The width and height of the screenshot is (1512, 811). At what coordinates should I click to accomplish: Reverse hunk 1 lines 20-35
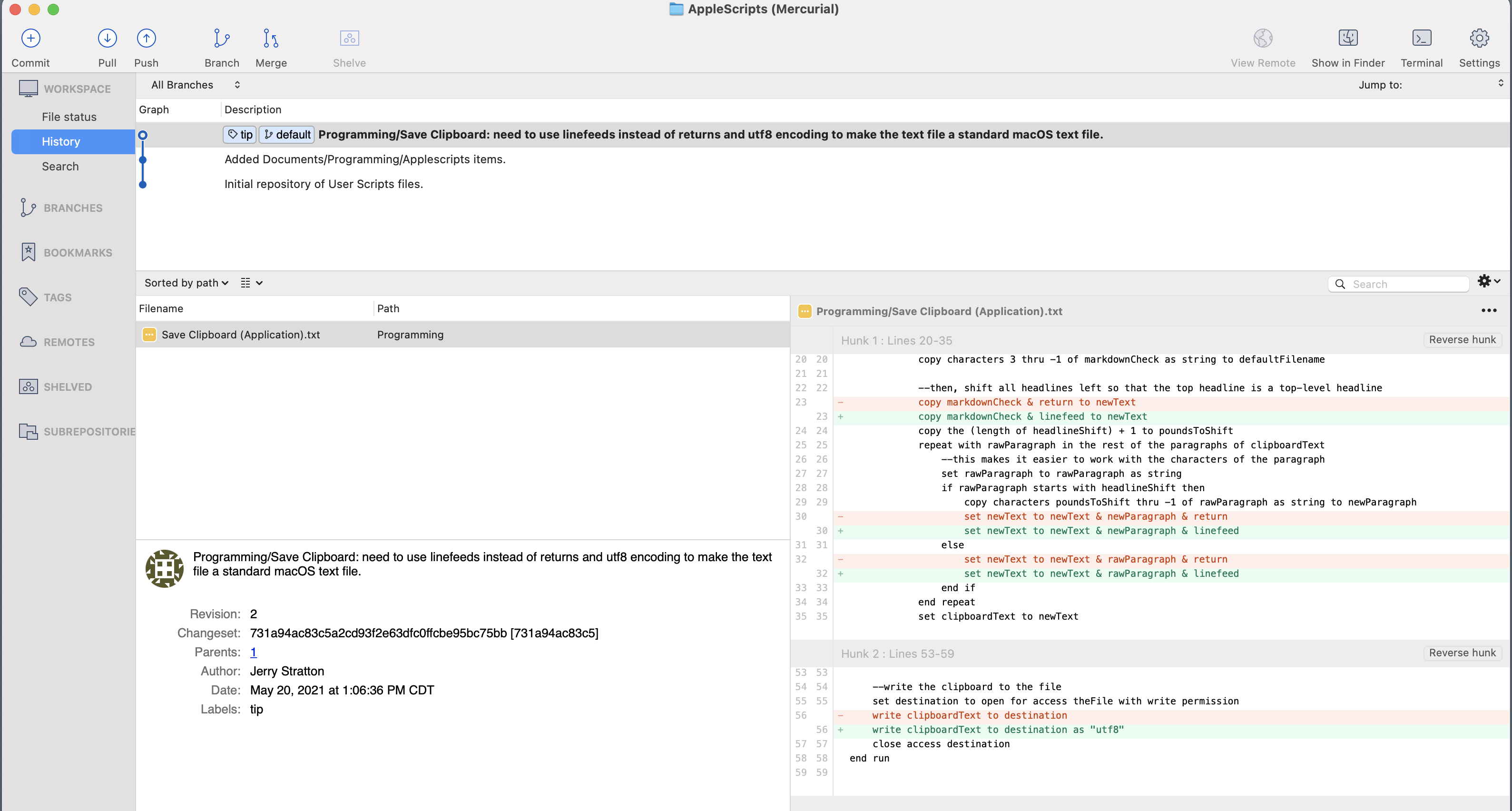[1462, 339]
